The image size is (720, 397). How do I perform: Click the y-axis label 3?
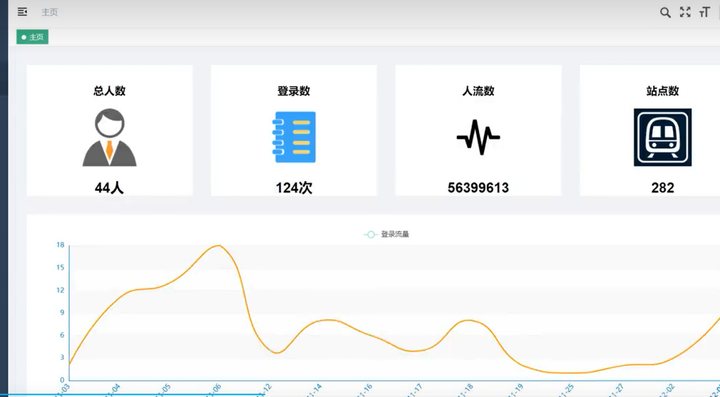click(x=62, y=358)
